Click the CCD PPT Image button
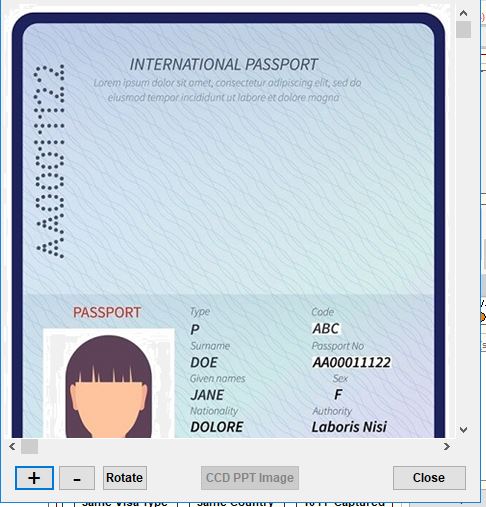The width and height of the screenshot is (486, 507). coord(250,478)
